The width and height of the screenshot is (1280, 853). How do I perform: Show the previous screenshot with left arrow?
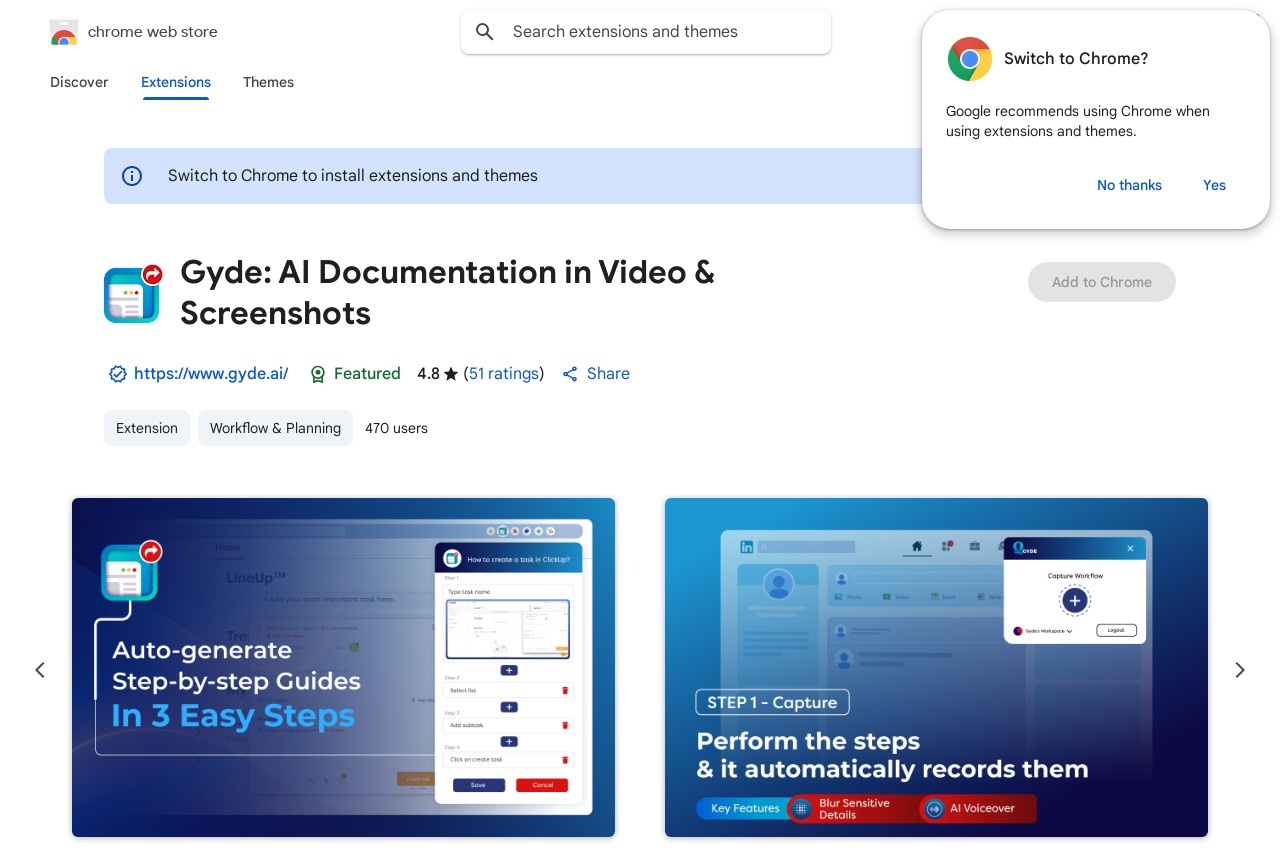pyautogui.click(x=40, y=670)
